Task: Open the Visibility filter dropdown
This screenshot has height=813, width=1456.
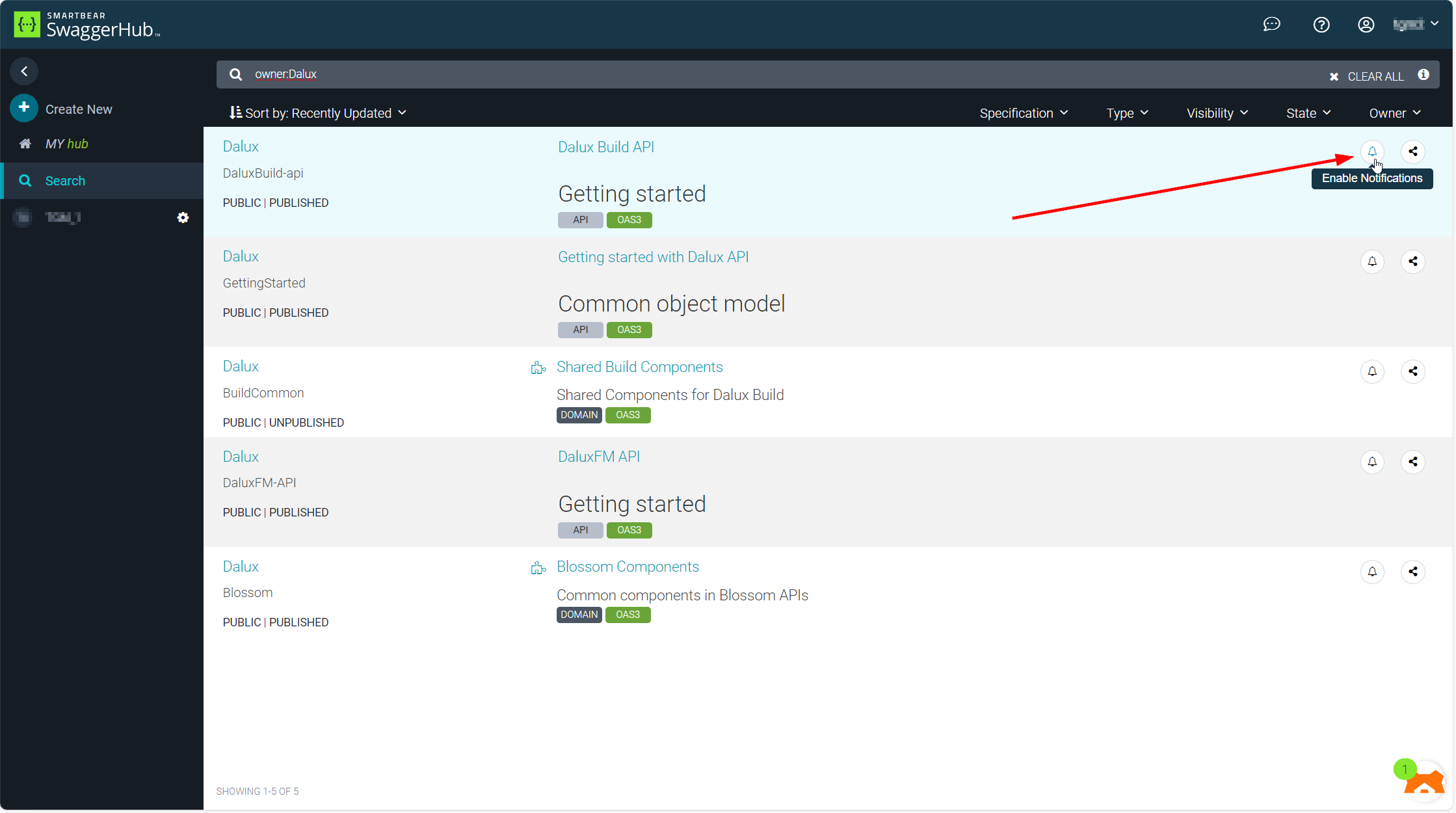Action: pos(1217,113)
